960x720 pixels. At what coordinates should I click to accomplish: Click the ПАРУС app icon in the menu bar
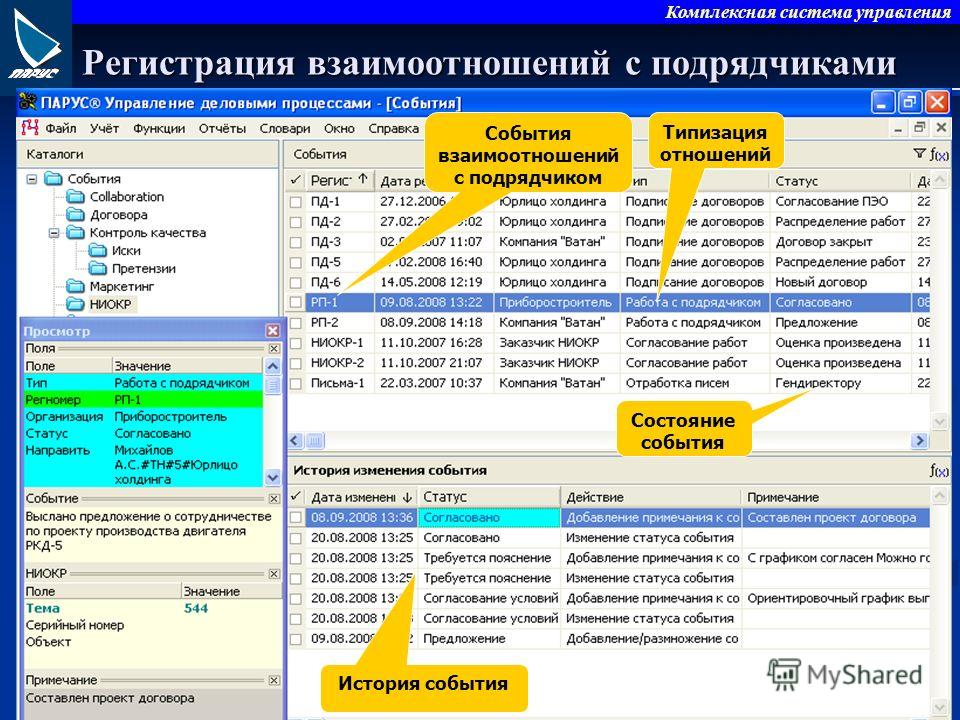(x=29, y=128)
